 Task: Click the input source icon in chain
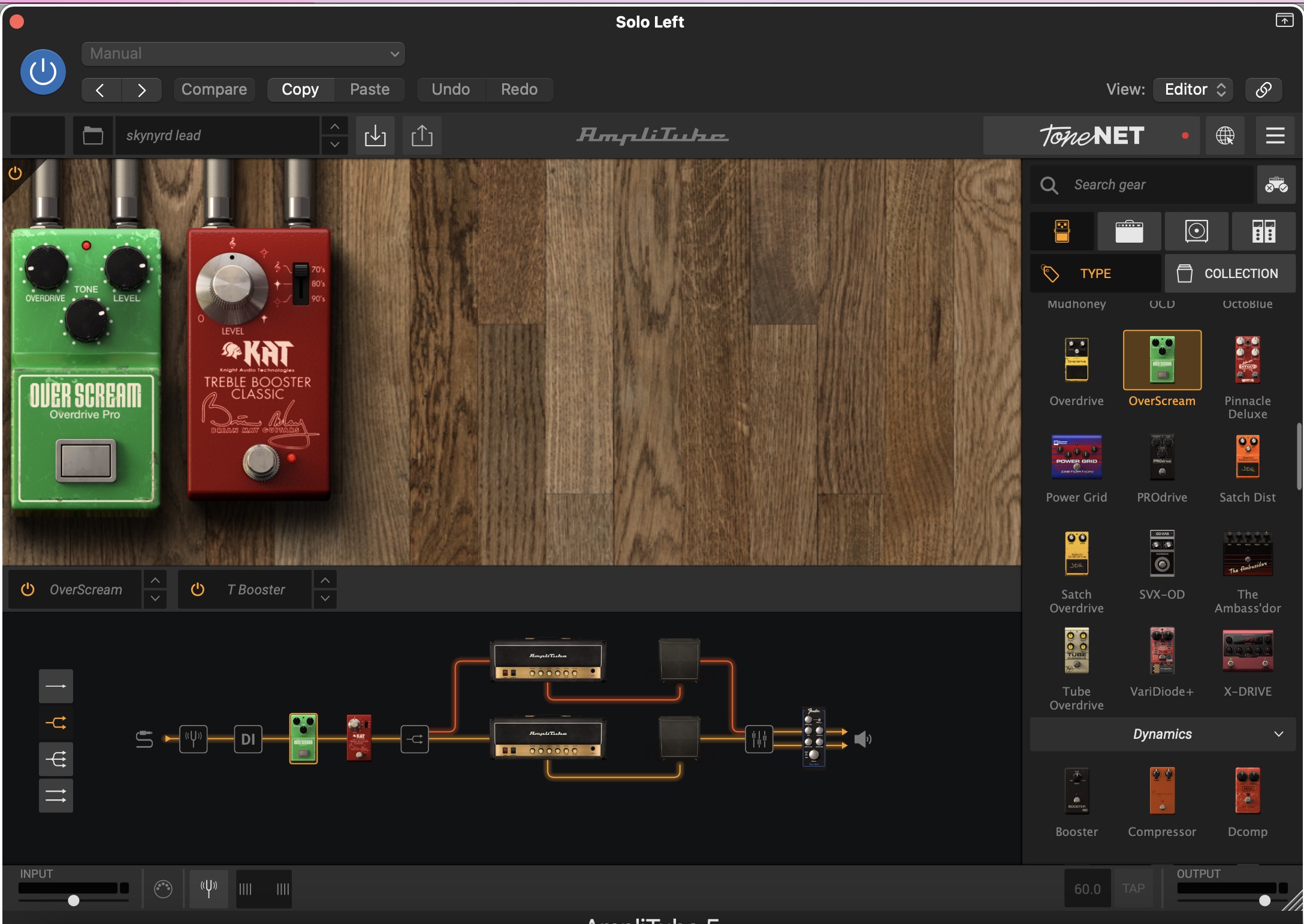(144, 739)
